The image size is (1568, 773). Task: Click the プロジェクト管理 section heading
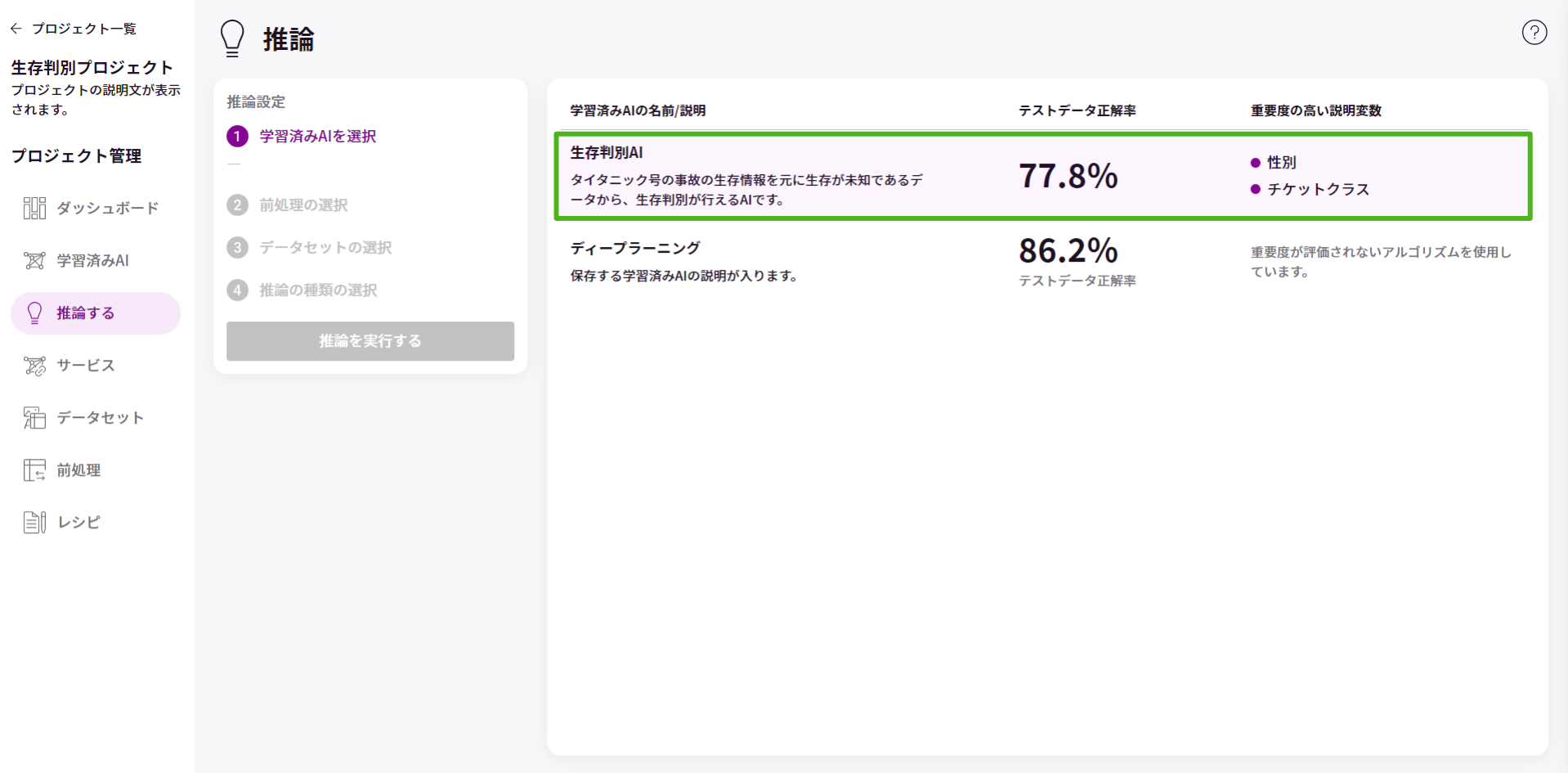tap(76, 155)
